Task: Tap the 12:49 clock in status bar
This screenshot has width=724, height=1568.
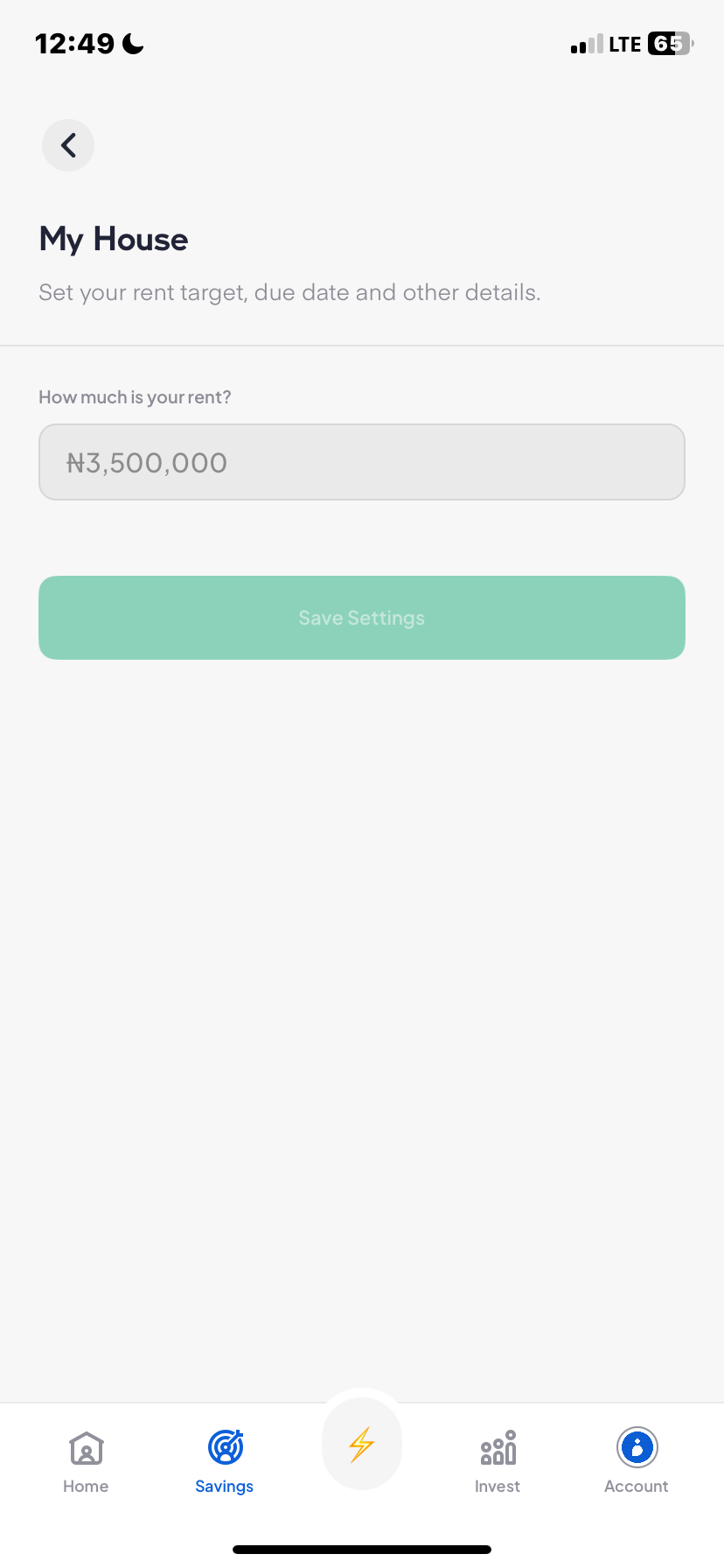Action: [74, 44]
